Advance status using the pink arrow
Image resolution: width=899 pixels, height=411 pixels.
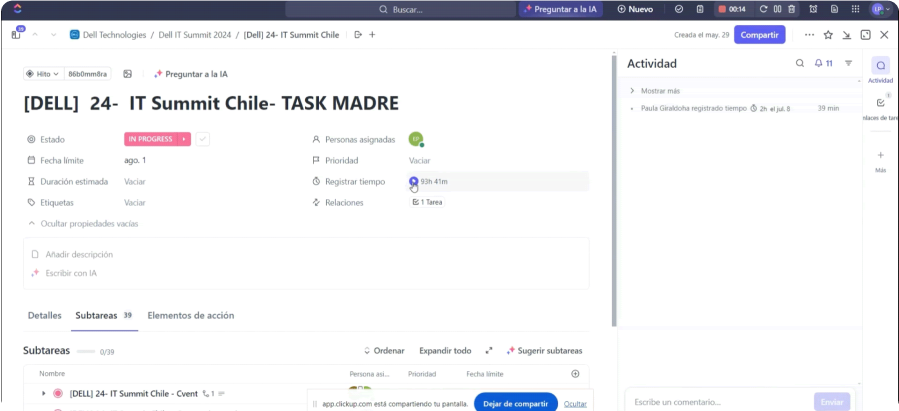tap(184, 139)
